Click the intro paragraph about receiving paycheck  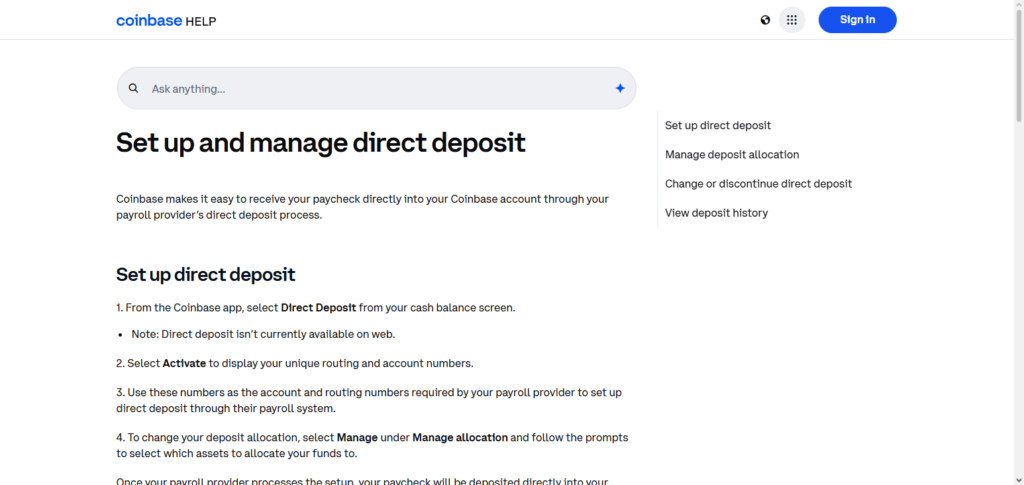click(362, 207)
